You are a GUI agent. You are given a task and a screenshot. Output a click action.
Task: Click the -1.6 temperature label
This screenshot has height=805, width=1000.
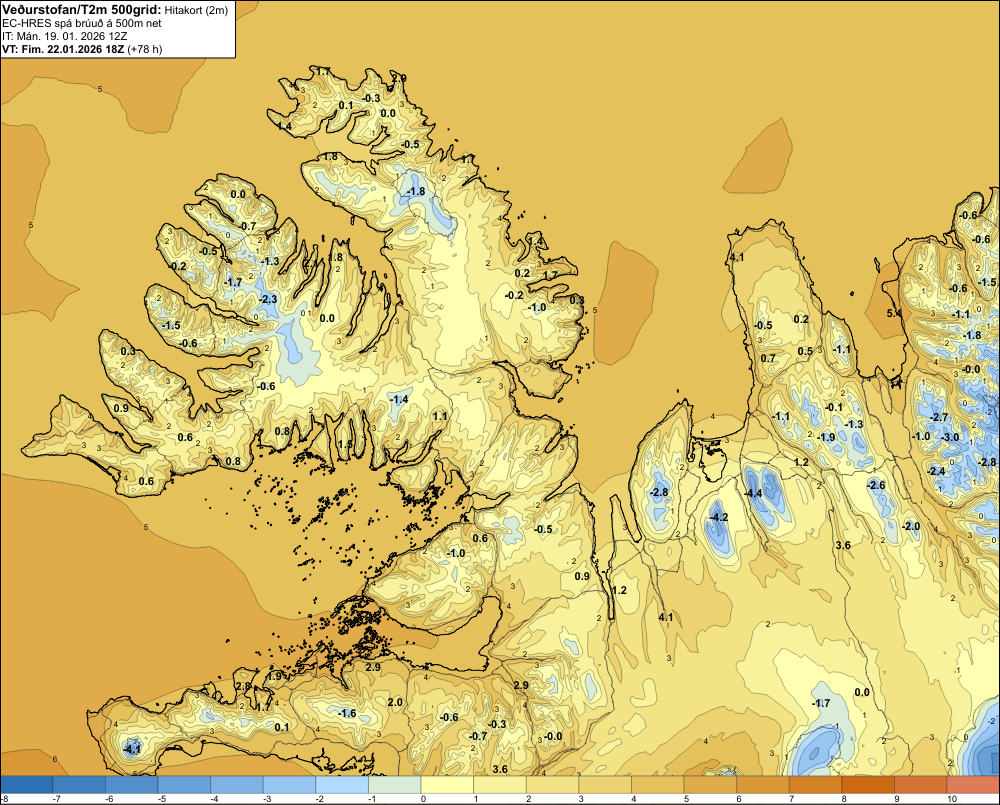coord(347,713)
